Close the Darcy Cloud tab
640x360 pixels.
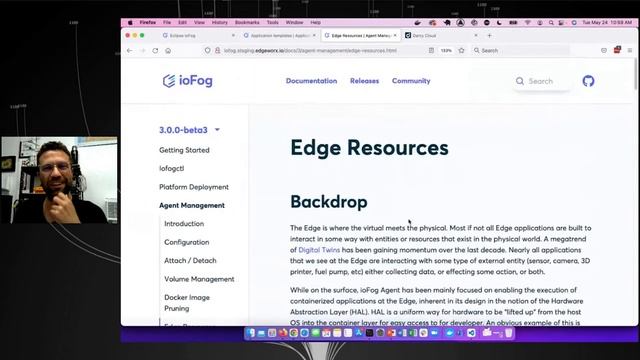[476, 36]
